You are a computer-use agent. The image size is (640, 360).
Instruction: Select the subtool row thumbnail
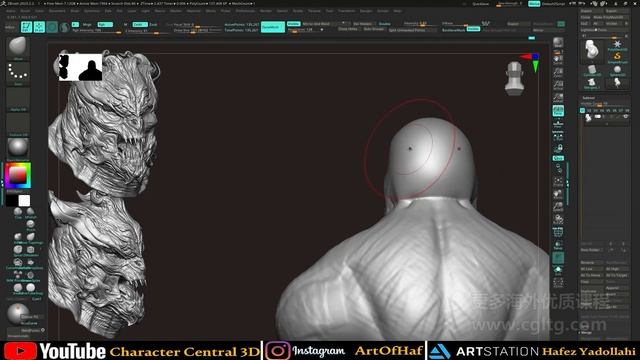(x=588, y=118)
